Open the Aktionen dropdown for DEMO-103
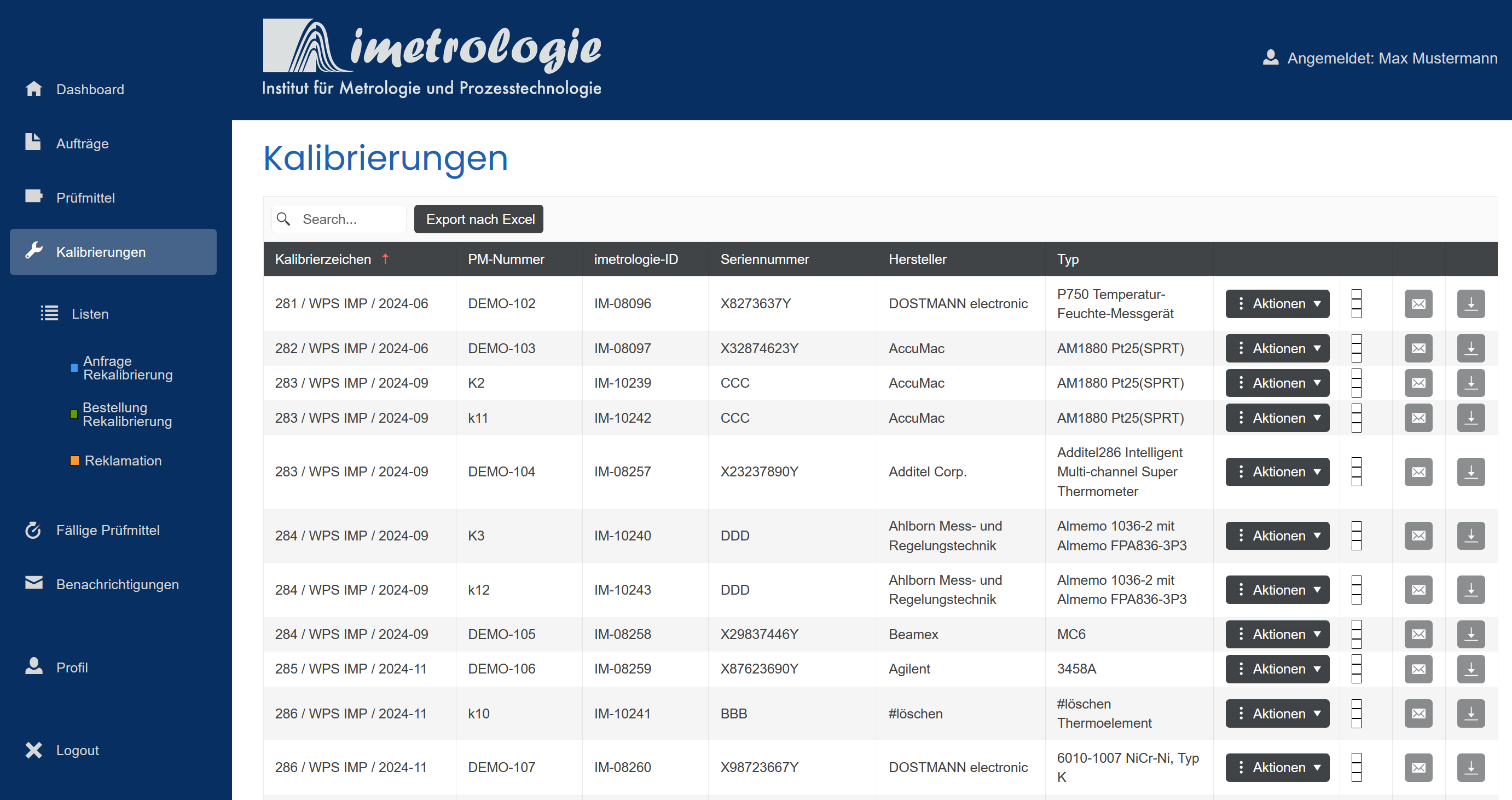The width and height of the screenshot is (1512, 800). (1277, 348)
